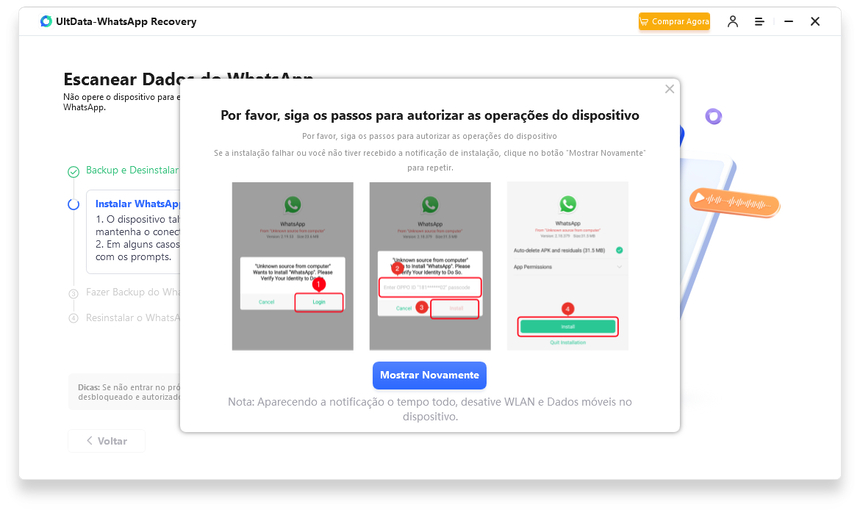Click the 'Resinstalar o WhatsA' step label
This screenshot has width=860, height=510.
tap(133, 318)
